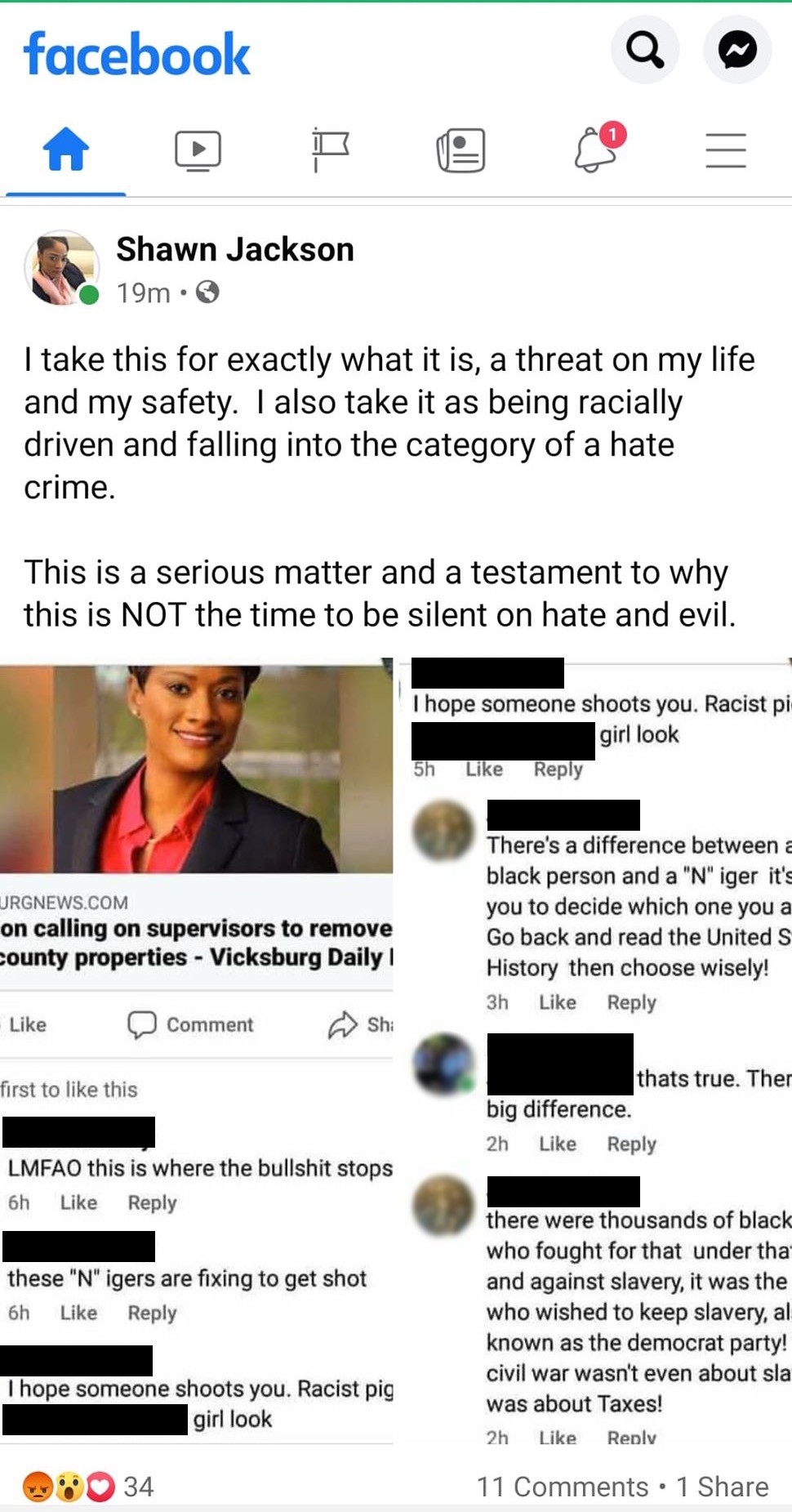Open 11 Comments list

coord(563,1486)
